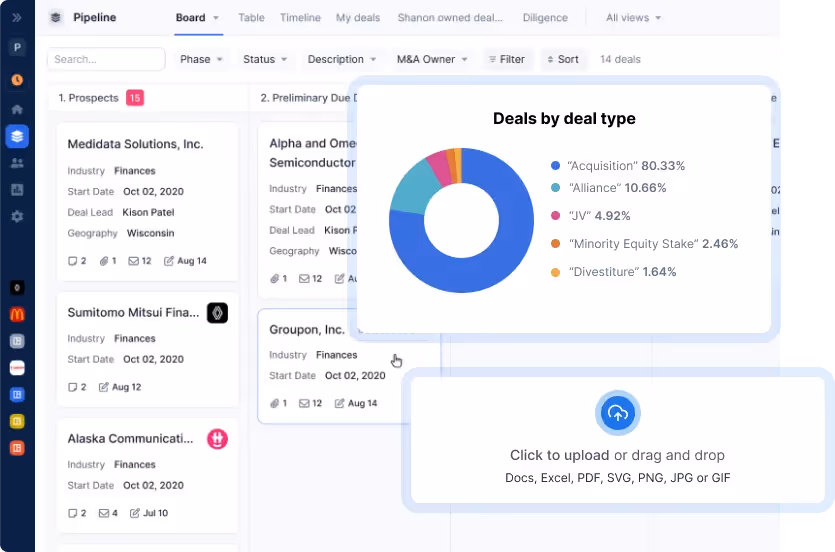Open the Alaska Communicati... deal title
Screen dimensions: 835x552
(x=130, y=439)
